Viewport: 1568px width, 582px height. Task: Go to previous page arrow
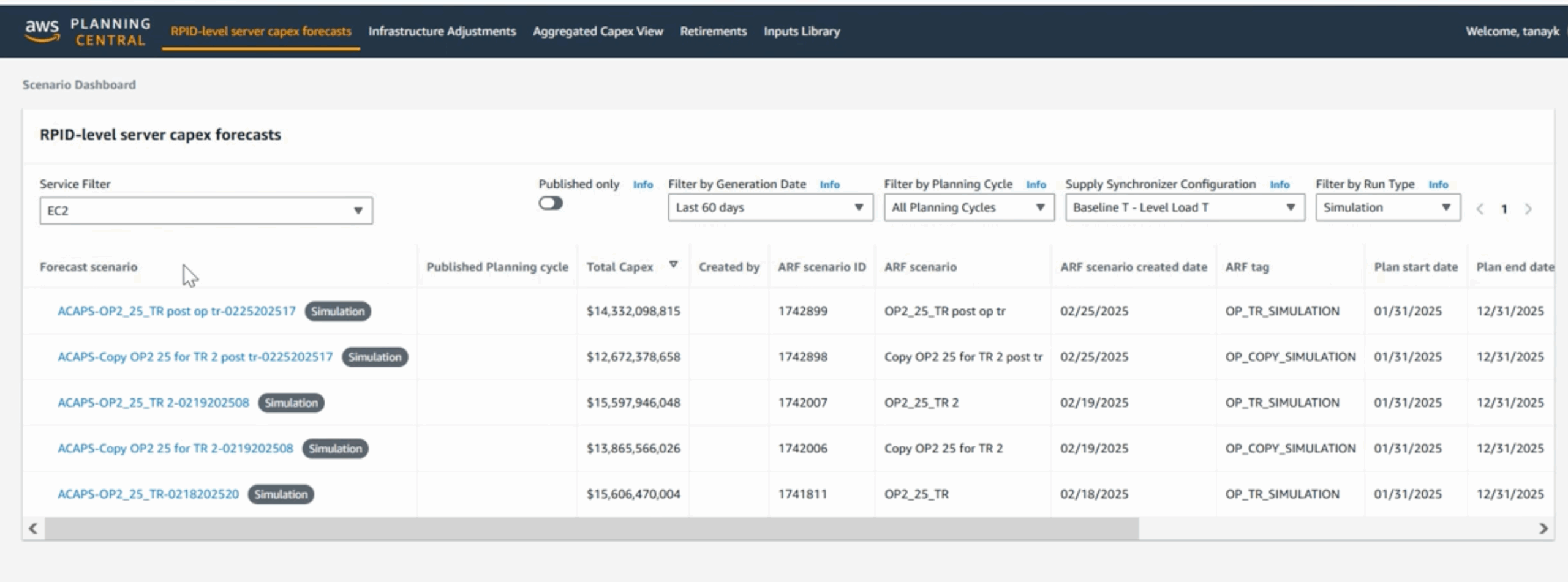(1480, 209)
